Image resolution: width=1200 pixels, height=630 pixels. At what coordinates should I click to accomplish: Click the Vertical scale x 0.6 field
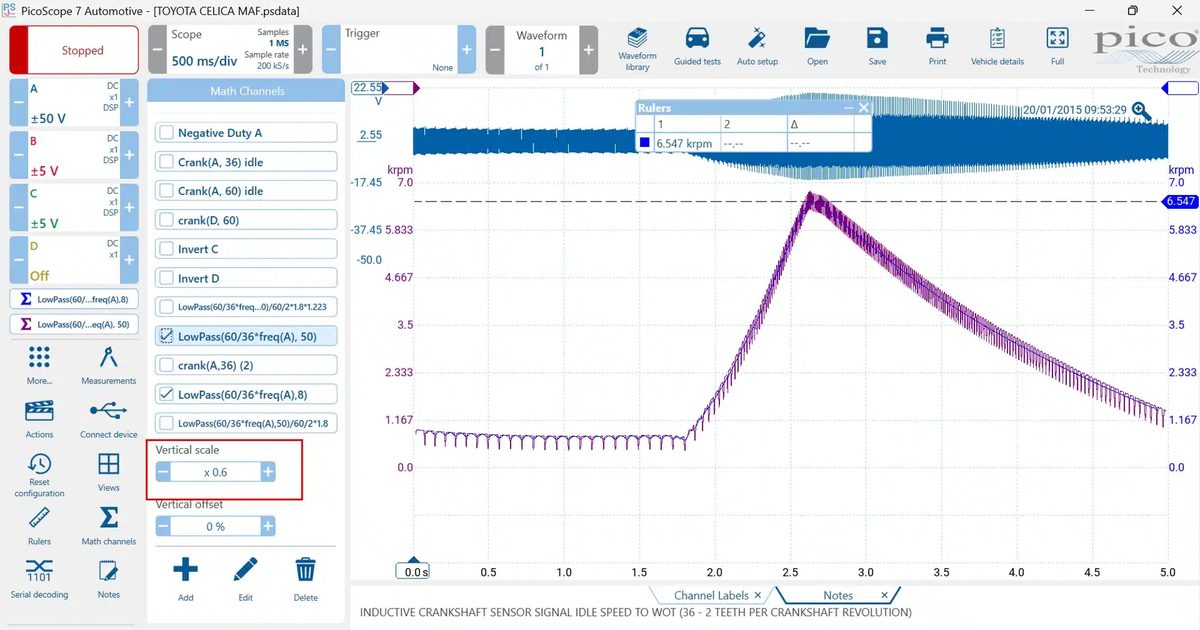pyautogui.click(x=215, y=472)
